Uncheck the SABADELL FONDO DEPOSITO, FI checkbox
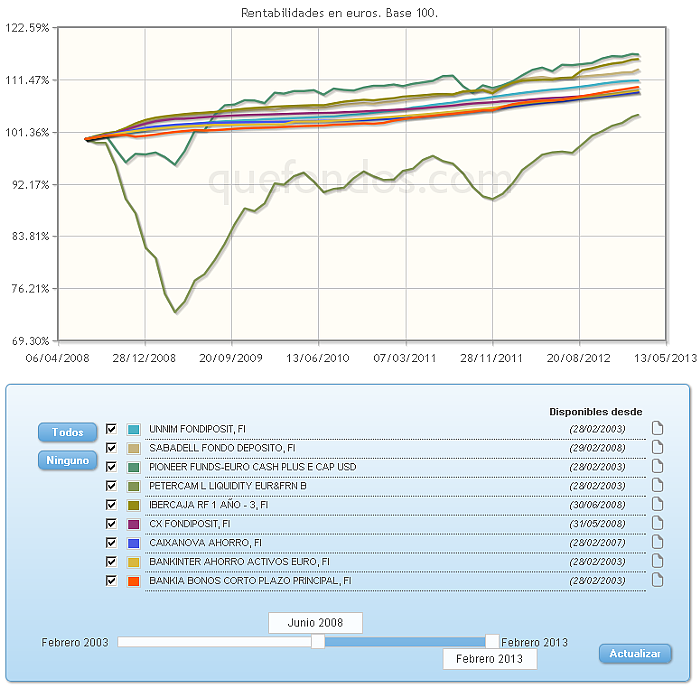Screen dimensions: 700x687 pos(111,448)
